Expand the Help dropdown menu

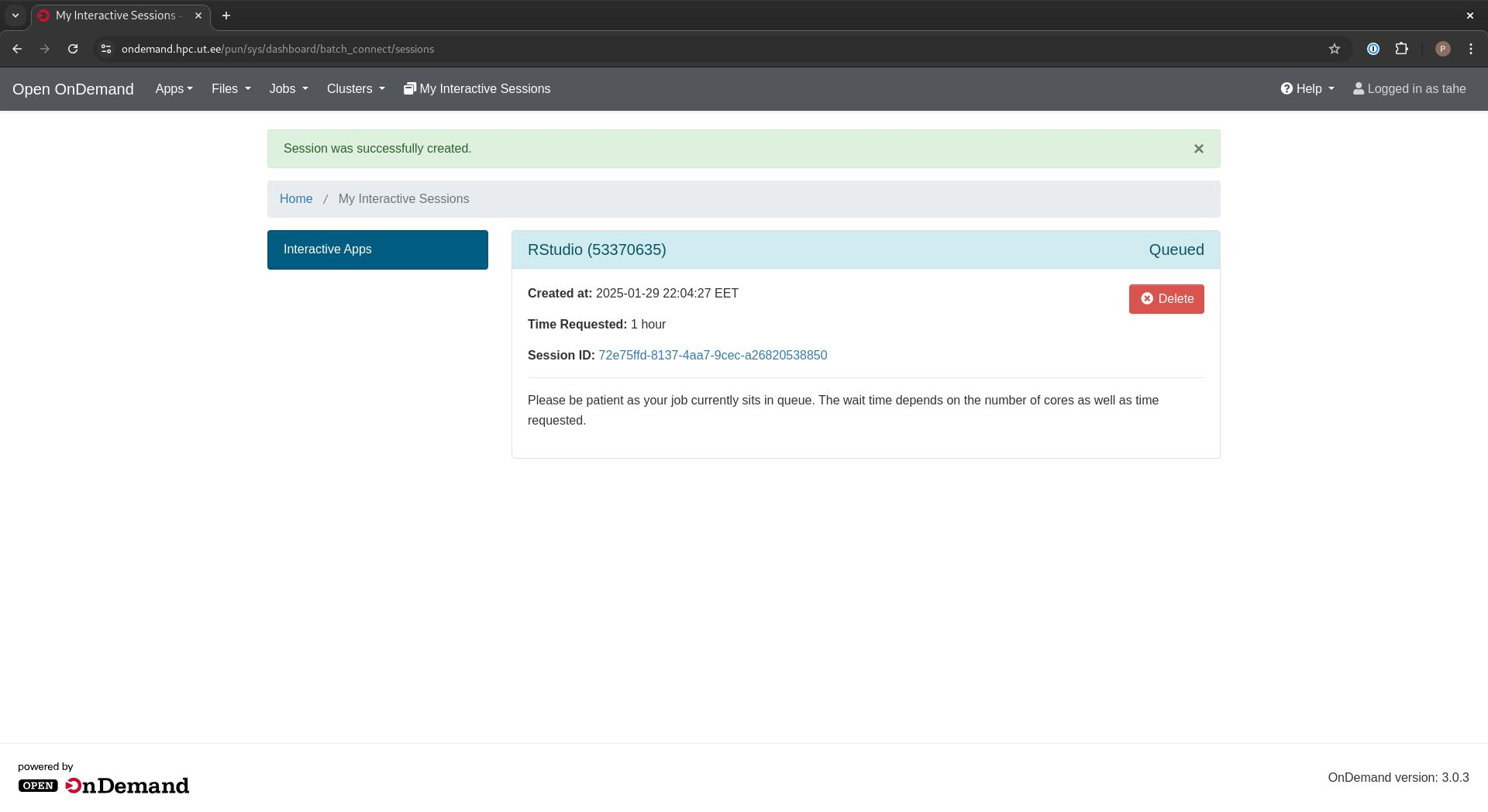(x=1307, y=89)
